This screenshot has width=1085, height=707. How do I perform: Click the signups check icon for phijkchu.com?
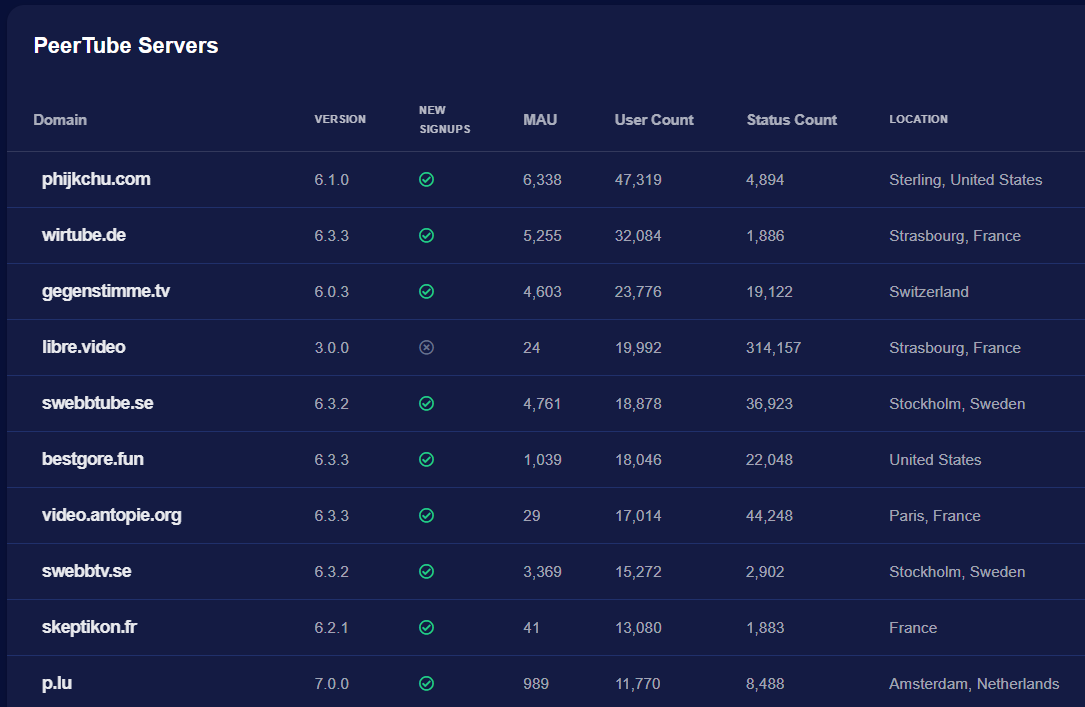click(x=426, y=180)
